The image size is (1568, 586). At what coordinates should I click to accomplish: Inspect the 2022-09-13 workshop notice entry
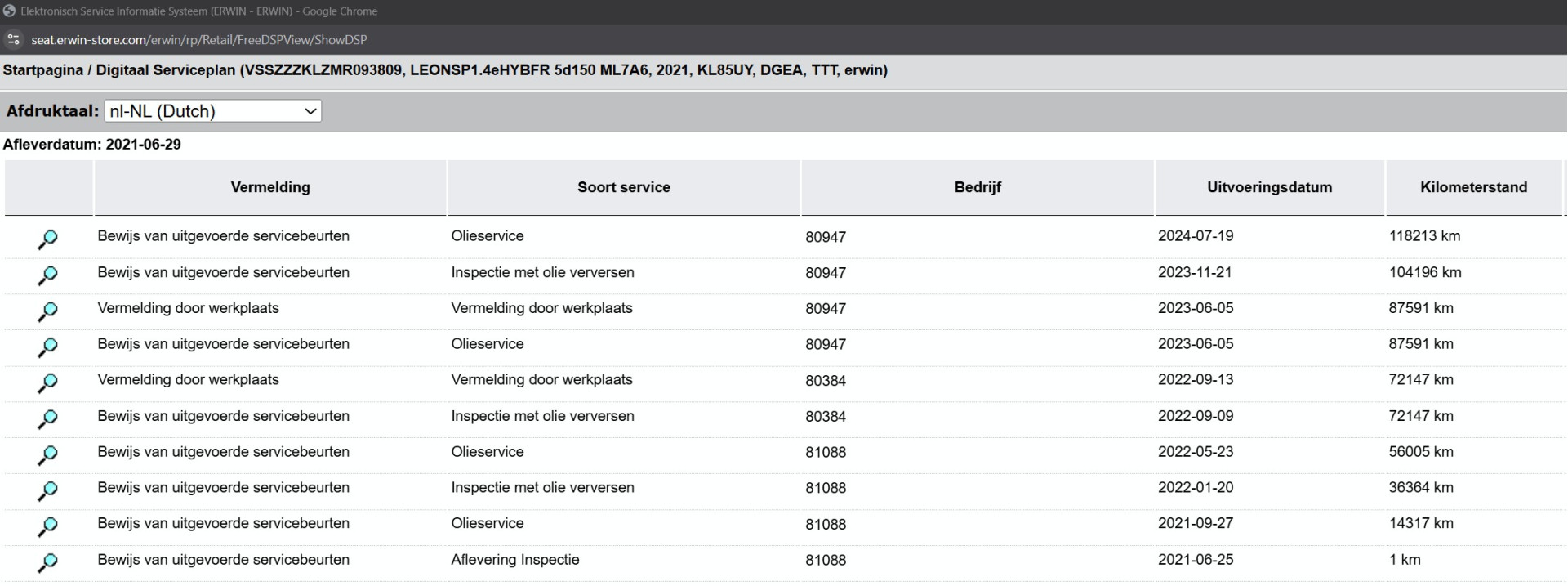click(47, 382)
